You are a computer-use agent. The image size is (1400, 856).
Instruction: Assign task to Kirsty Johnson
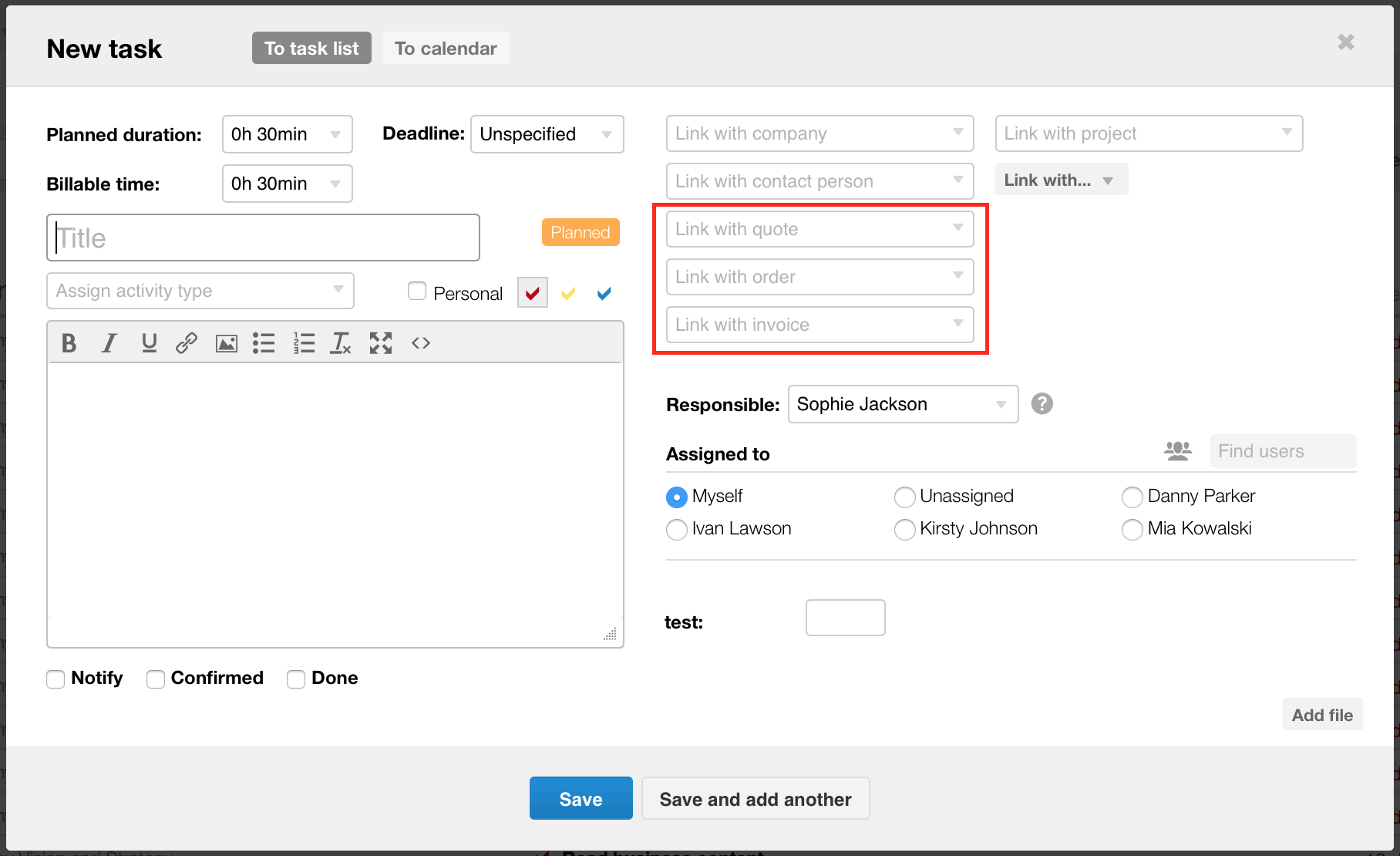point(904,530)
